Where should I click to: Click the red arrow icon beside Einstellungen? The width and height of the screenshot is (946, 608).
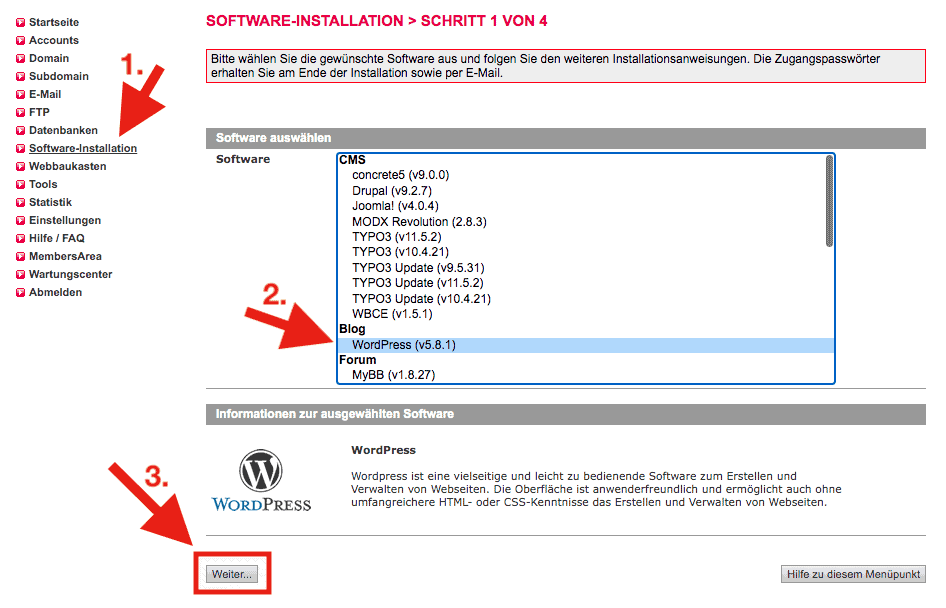21,221
